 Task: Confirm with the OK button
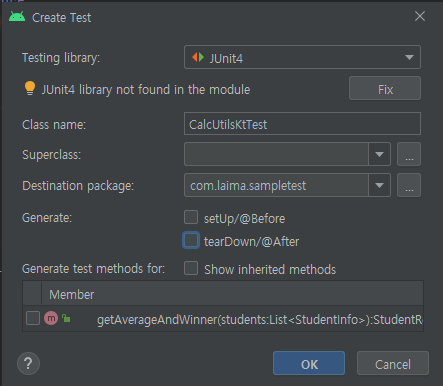[309, 363]
